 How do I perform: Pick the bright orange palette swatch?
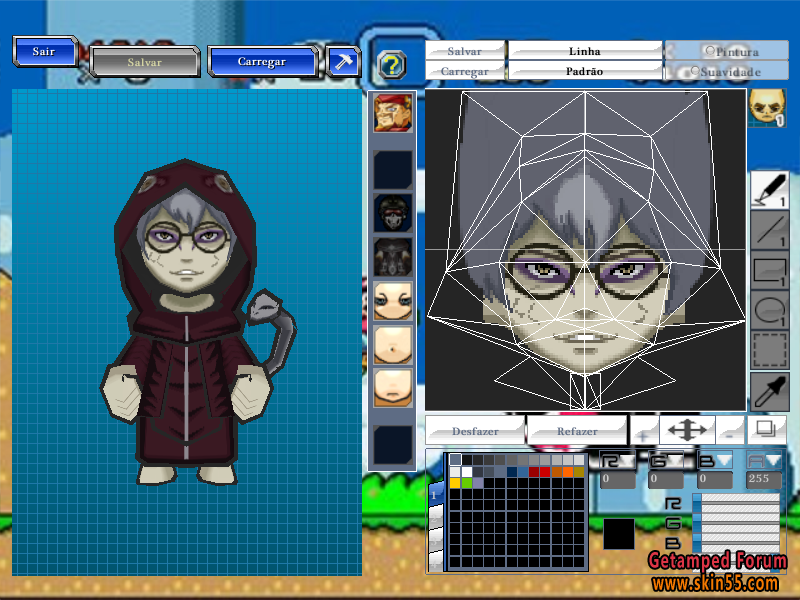point(567,471)
